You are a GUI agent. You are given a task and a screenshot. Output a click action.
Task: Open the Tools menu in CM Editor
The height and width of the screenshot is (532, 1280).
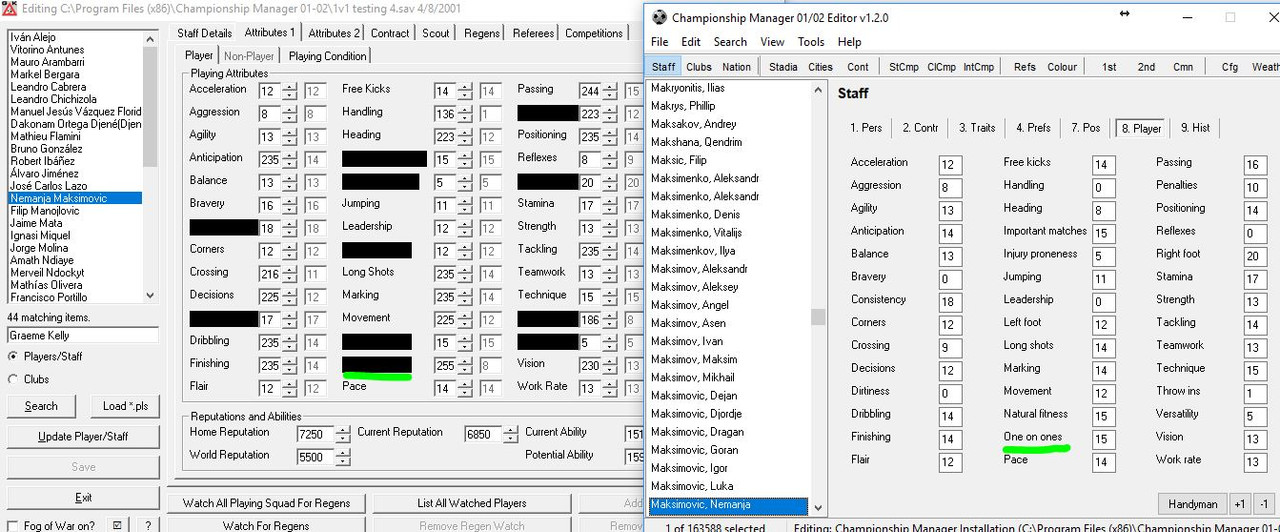(x=811, y=42)
